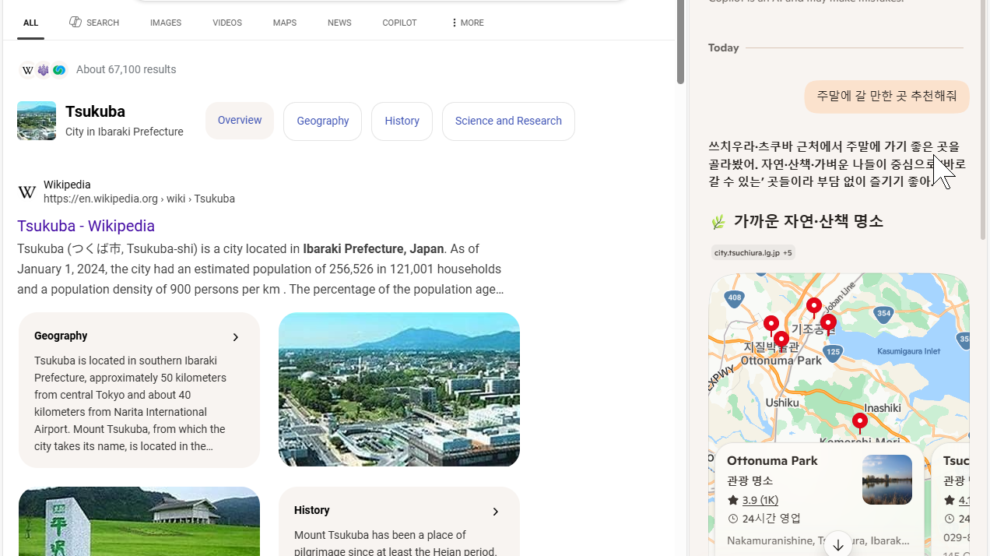Click the search magnifier icon in the Search tab
Image resolution: width=990 pixels, height=556 pixels.
tap(75, 22)
